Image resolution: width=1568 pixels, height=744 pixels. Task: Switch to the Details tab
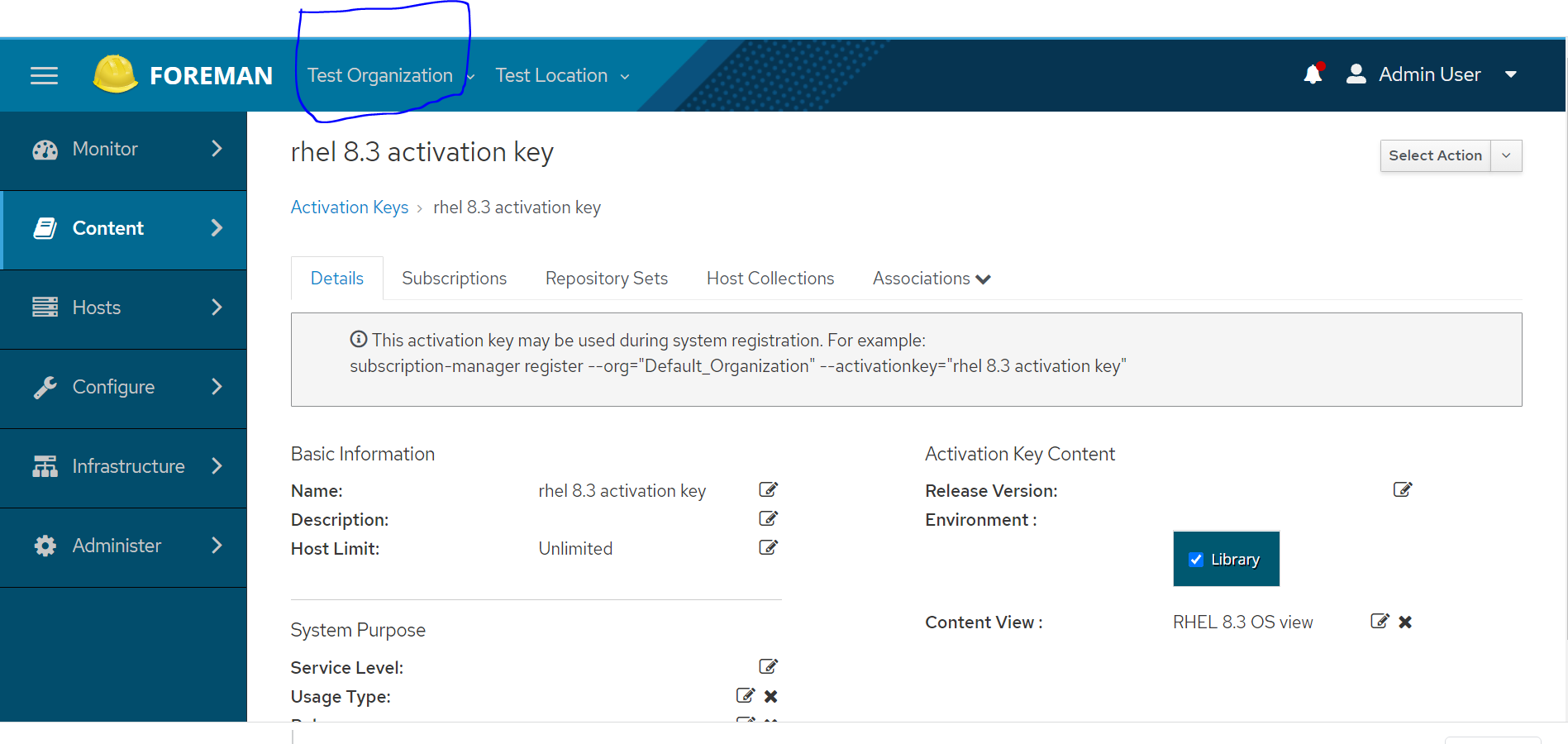[x=337, y=279]
